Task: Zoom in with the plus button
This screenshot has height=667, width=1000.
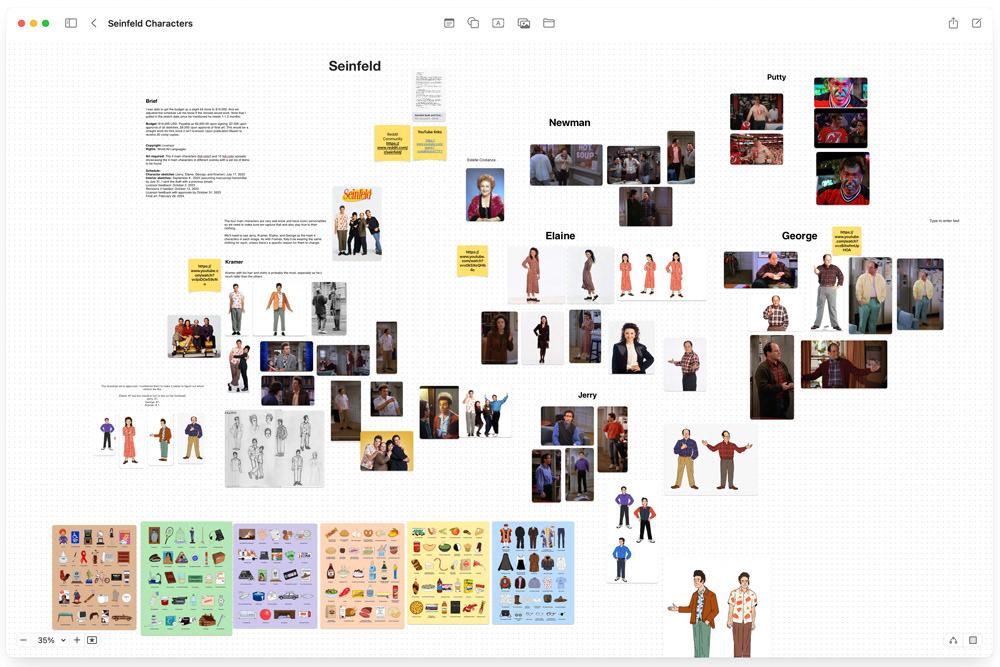Action: (77, 640)
